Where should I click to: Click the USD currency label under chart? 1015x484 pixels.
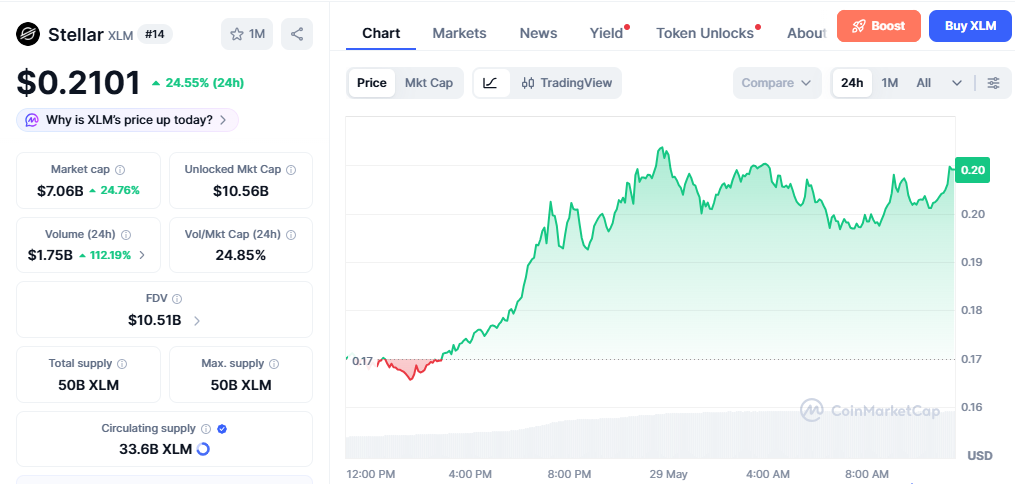click(979, 456)
